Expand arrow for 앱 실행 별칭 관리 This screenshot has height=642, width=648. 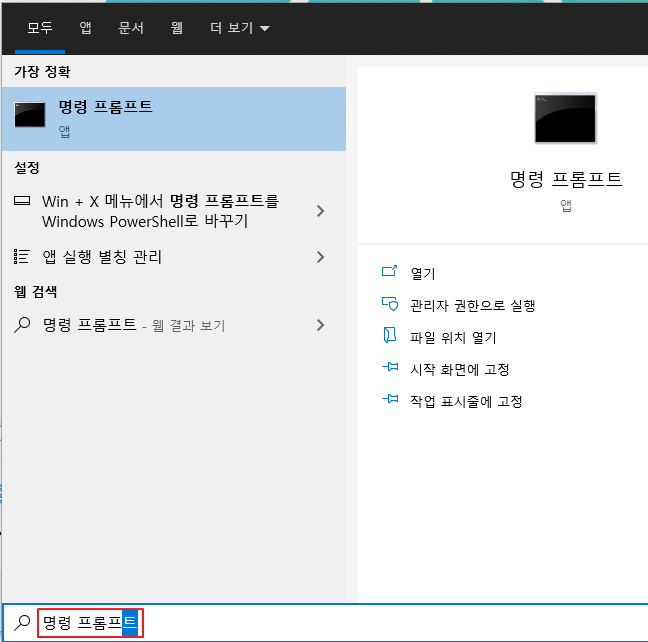[320, 257]
